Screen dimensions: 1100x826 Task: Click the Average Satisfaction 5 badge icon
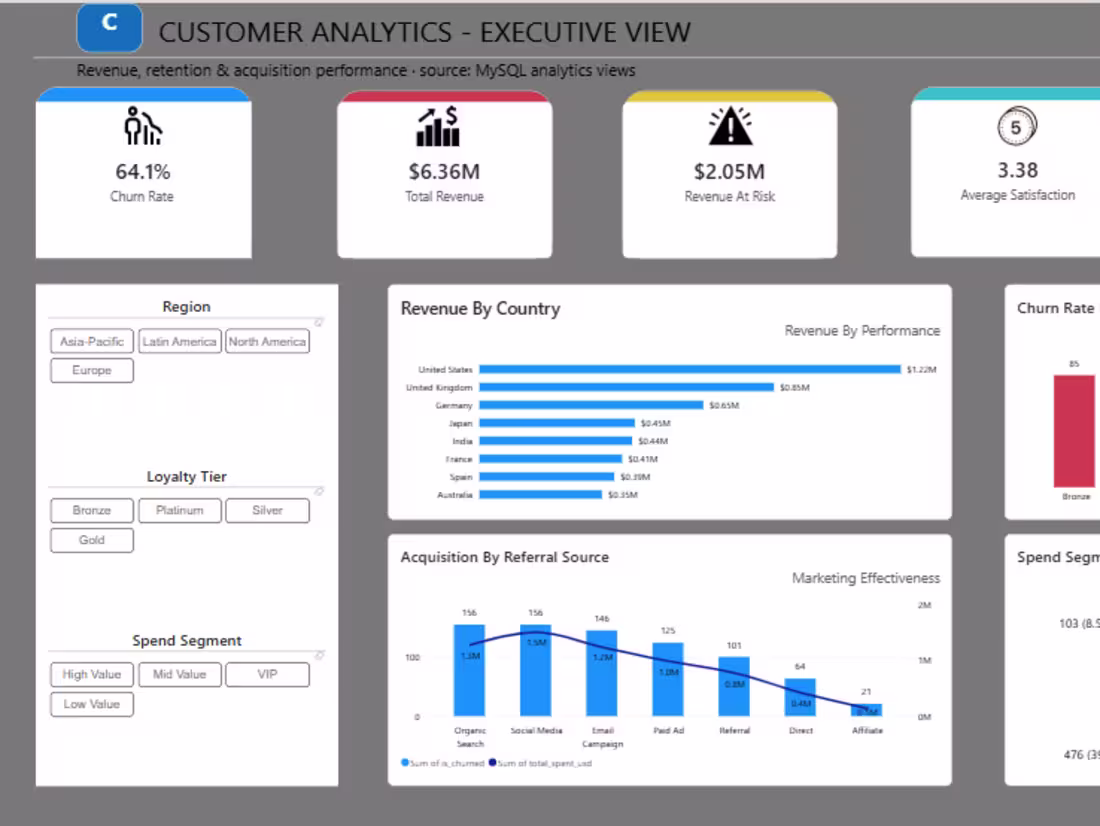tap(1017, 126)
